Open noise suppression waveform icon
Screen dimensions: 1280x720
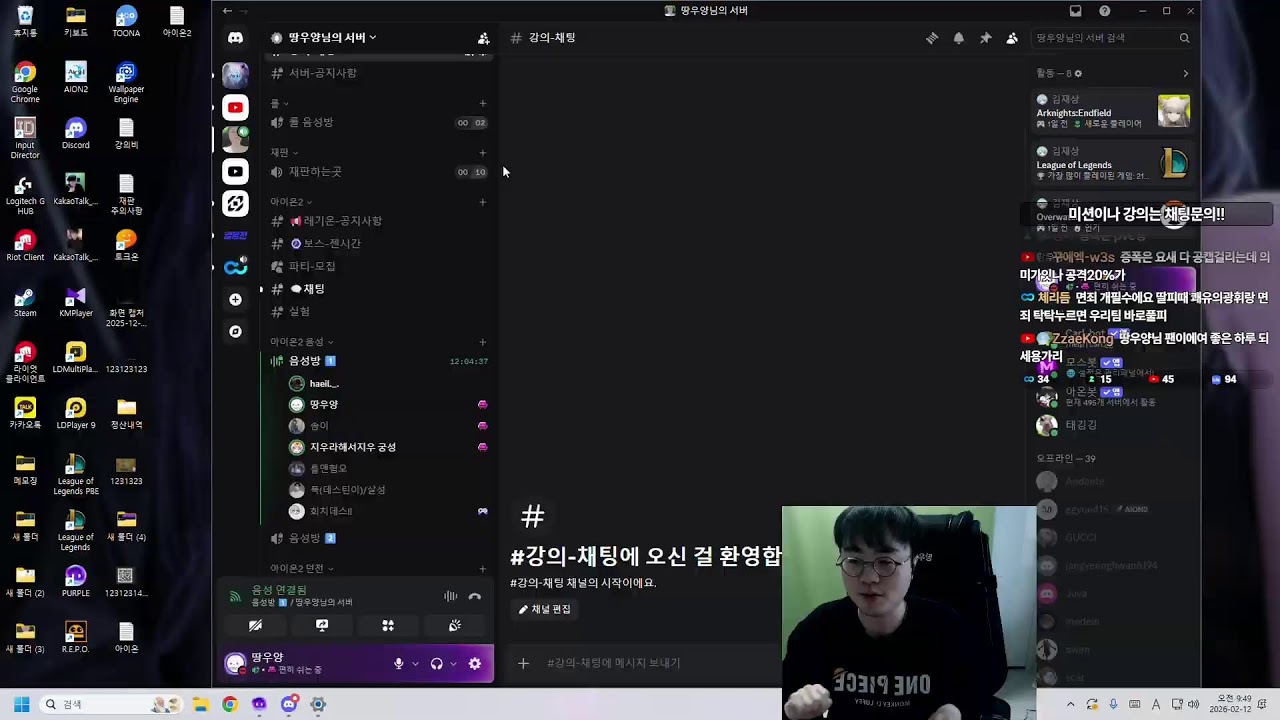[x=451, y=596]
